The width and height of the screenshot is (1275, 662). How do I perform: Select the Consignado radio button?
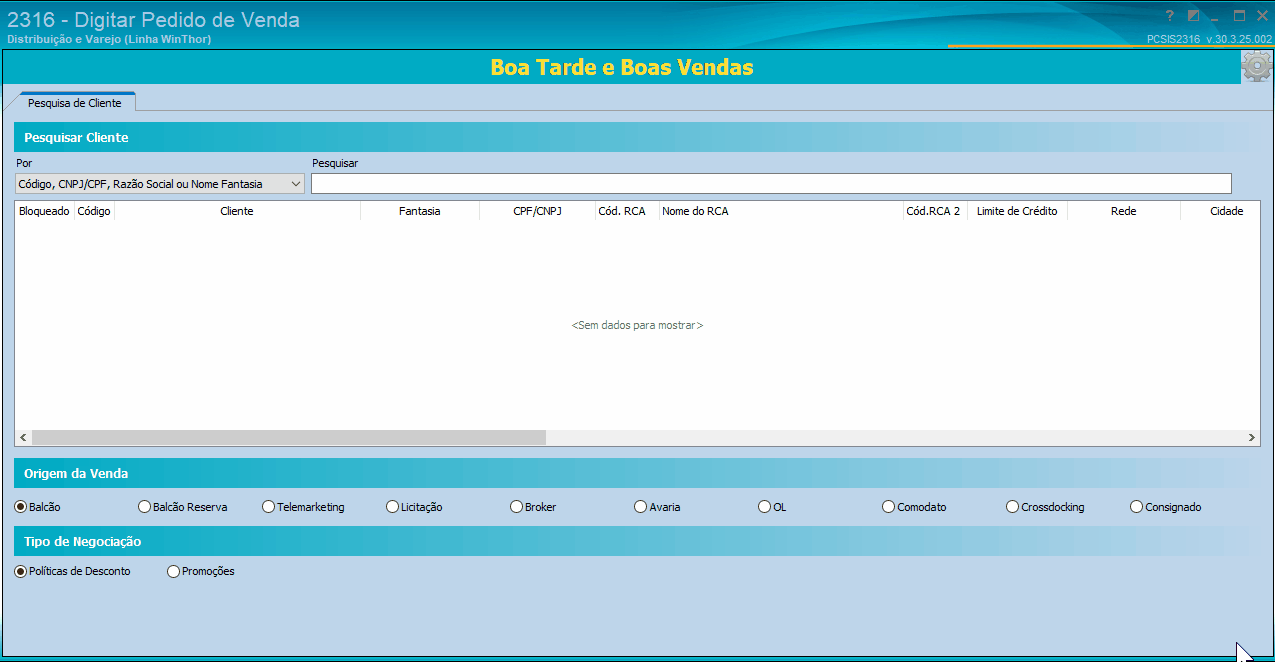1166,507
